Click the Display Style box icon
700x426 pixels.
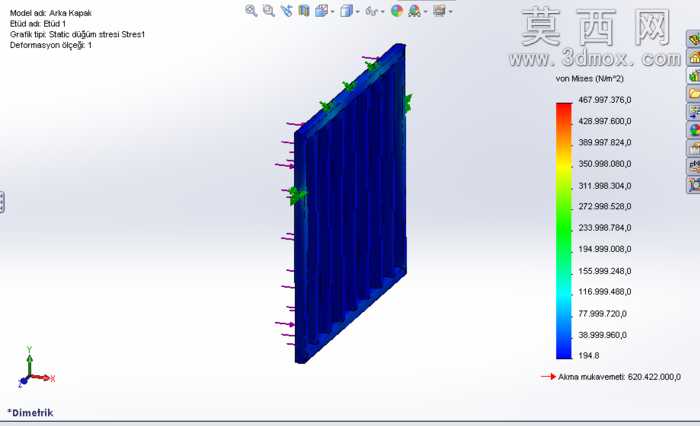(x=346, y=11)
